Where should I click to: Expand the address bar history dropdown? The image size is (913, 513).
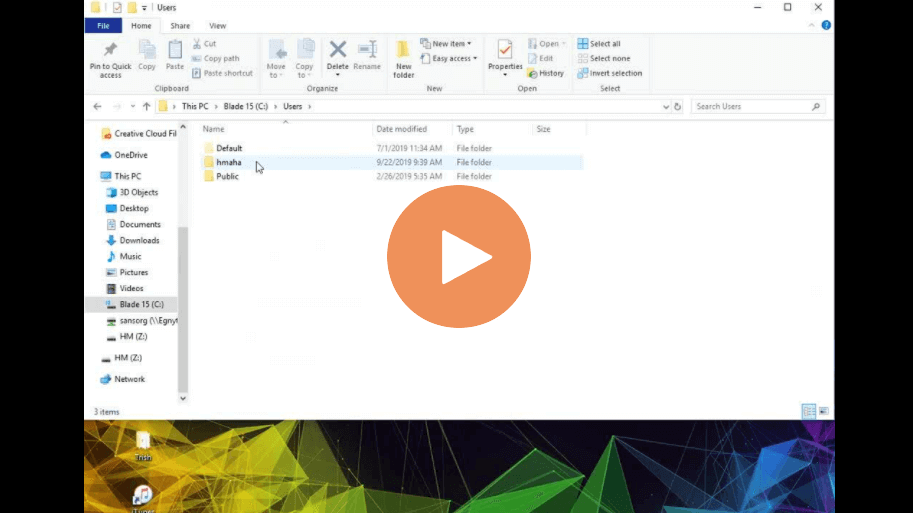[x=666, y=106]
